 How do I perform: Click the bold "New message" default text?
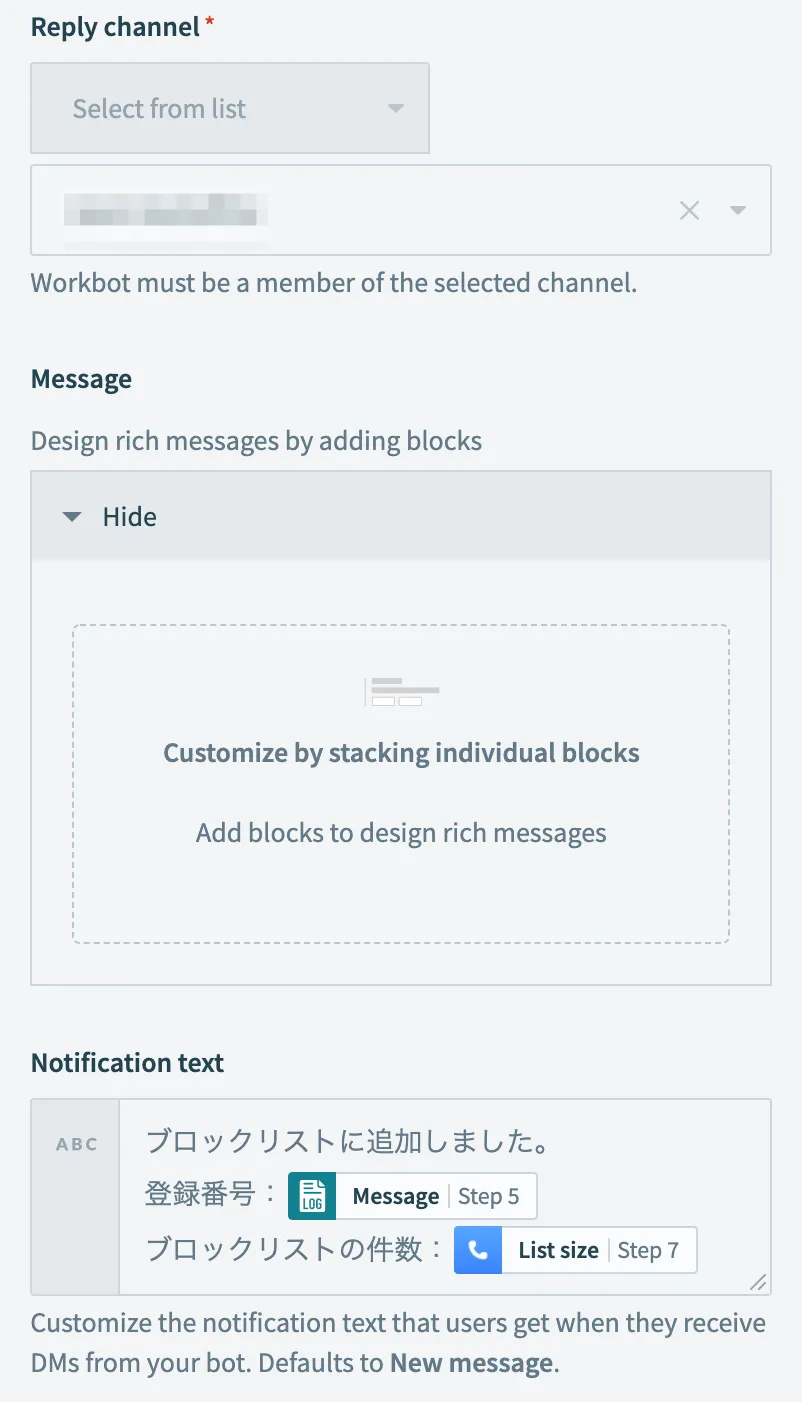470,1363
